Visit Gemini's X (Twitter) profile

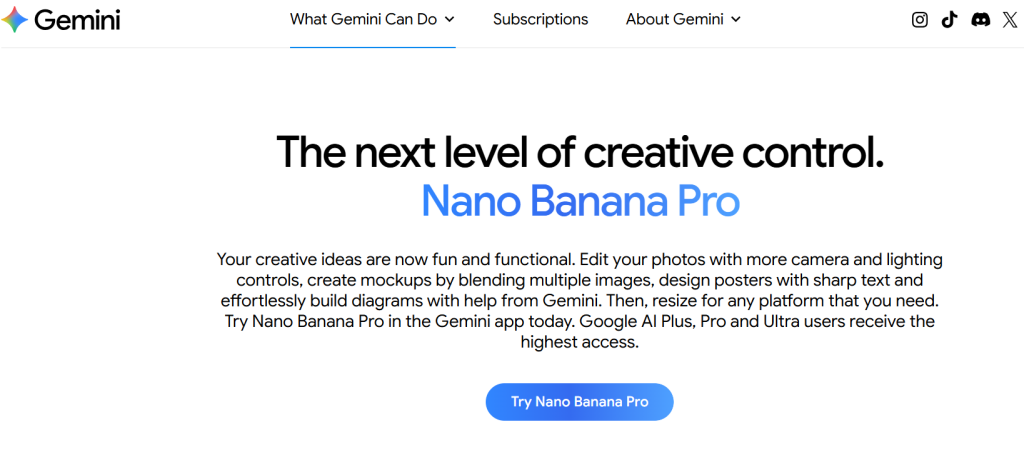tap(1009, 19)
